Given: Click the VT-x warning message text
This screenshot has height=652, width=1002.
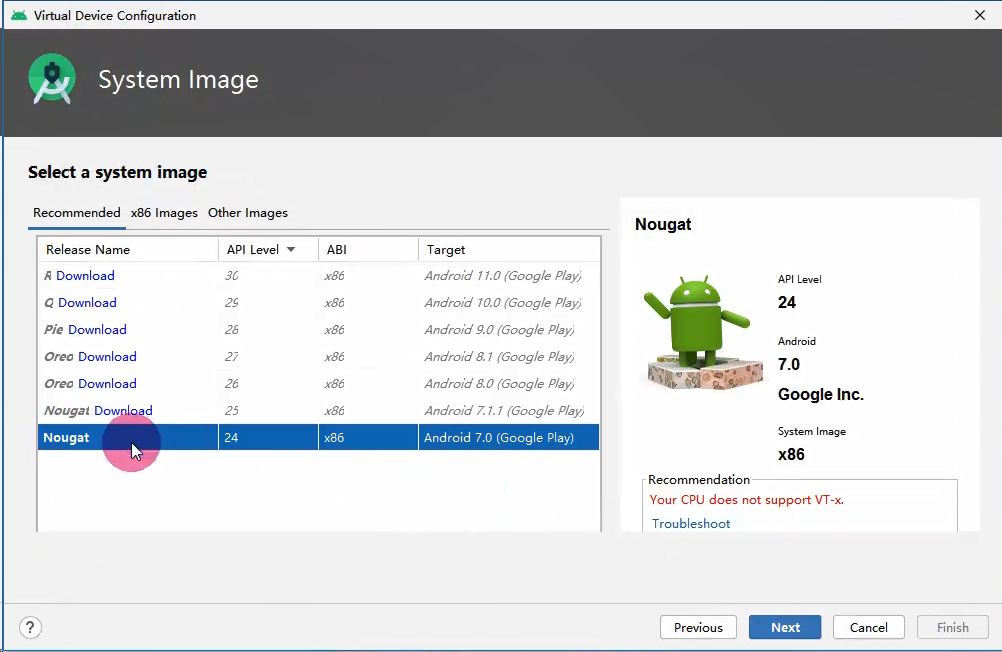Looking at the screenshot, I should pyautogui.click(x=746, y=500).
